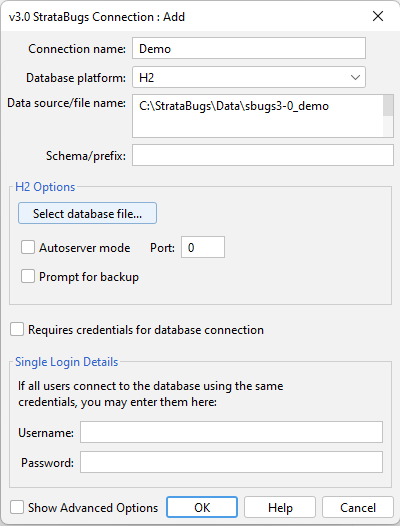Click the Port number field
The height and width of the screenshot is (526, 400).
coord(203,247)
